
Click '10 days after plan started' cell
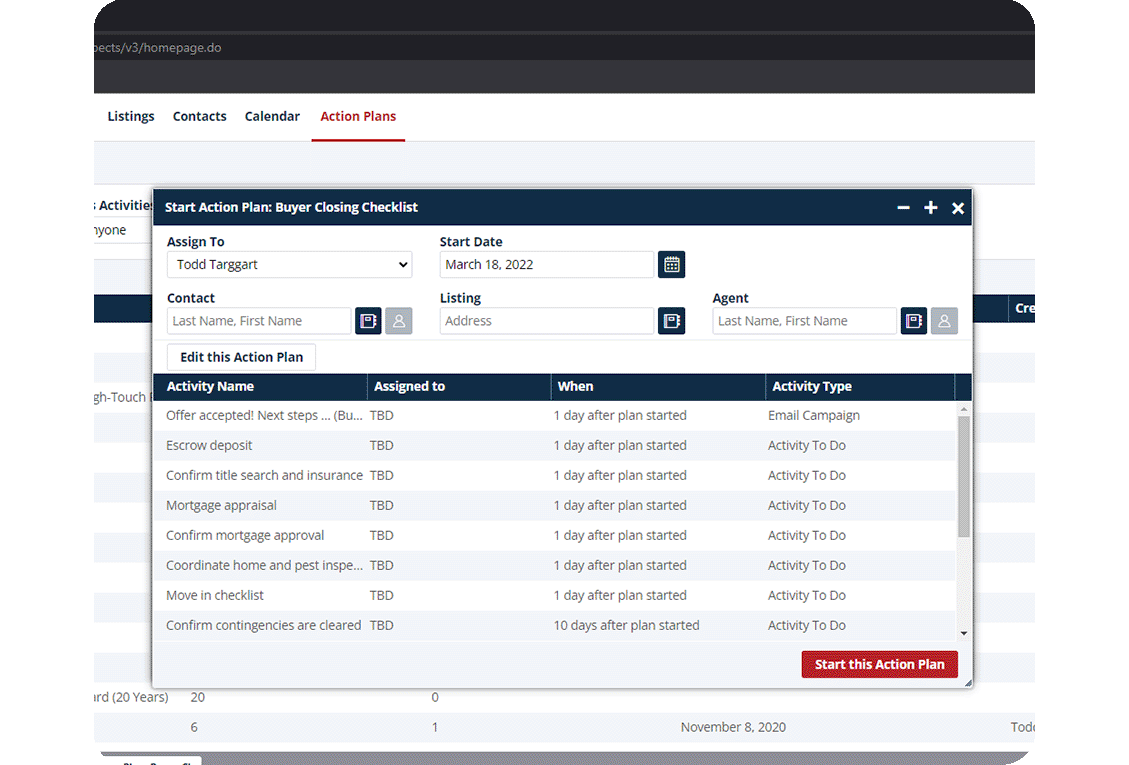(626, 625)
